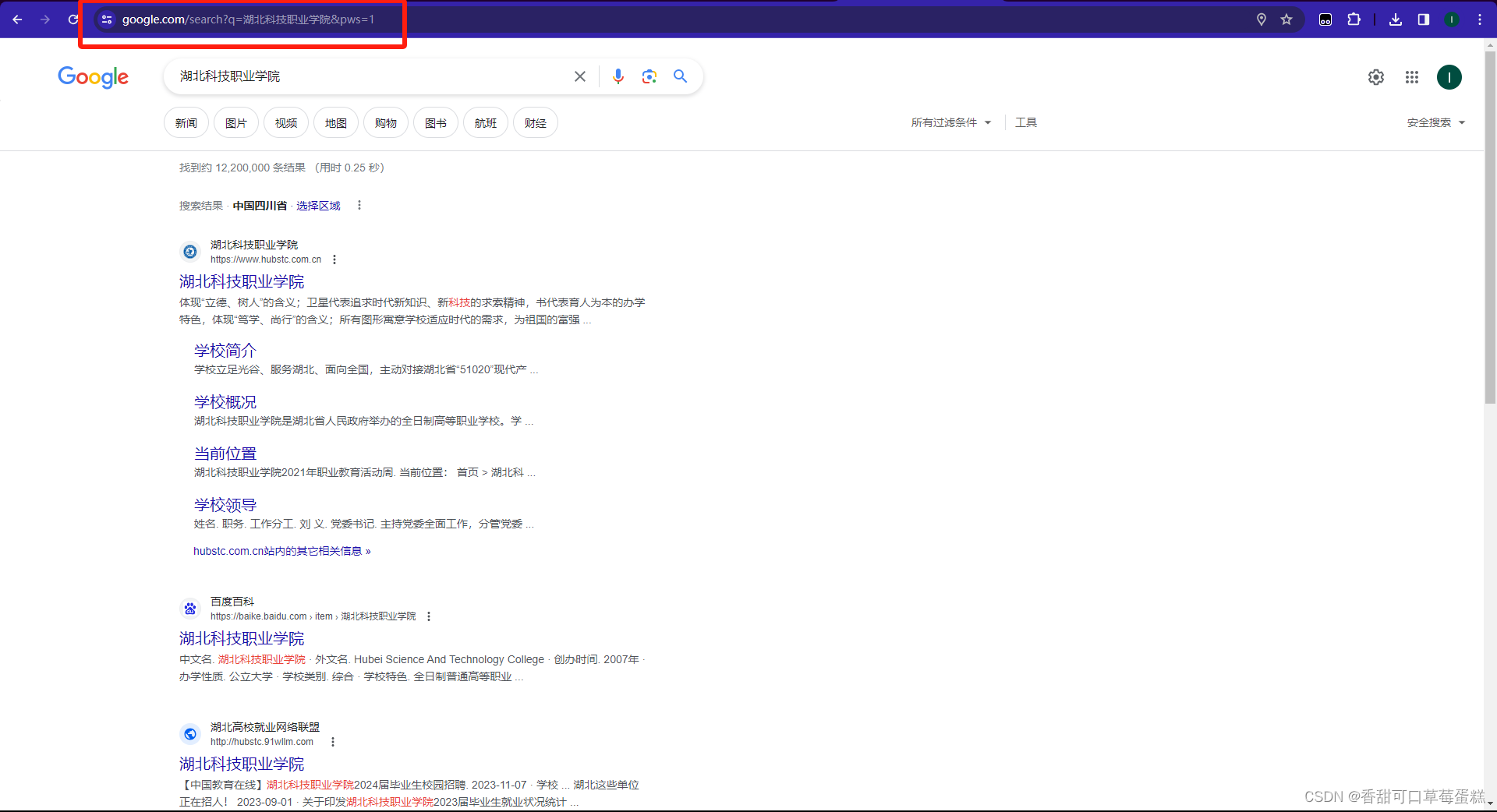Screen dimensions: 1497x812
Task: Click the 百度百科 favicon
Action: click(x=190, y=609)
